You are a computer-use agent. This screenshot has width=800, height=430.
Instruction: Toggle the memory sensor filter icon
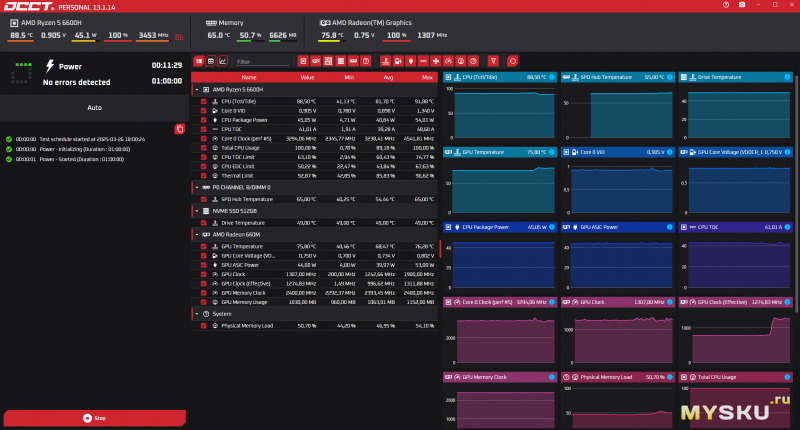click(x=353, y=61)
